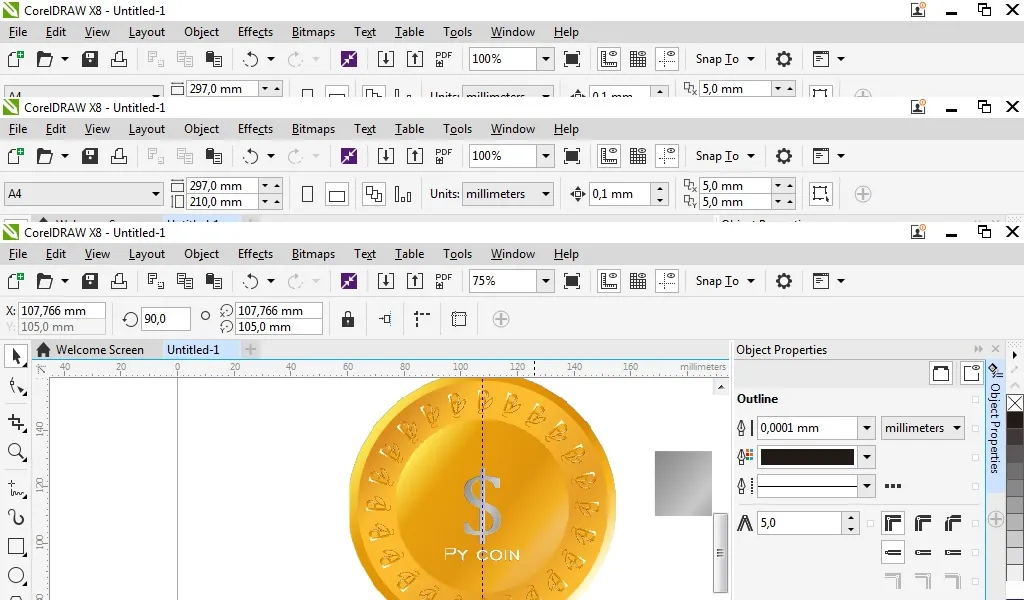Select the Zoom tool in the toolbox
Image resolution: width=1024 pixels, height=600 pixels.
click(x=17, y=452)
